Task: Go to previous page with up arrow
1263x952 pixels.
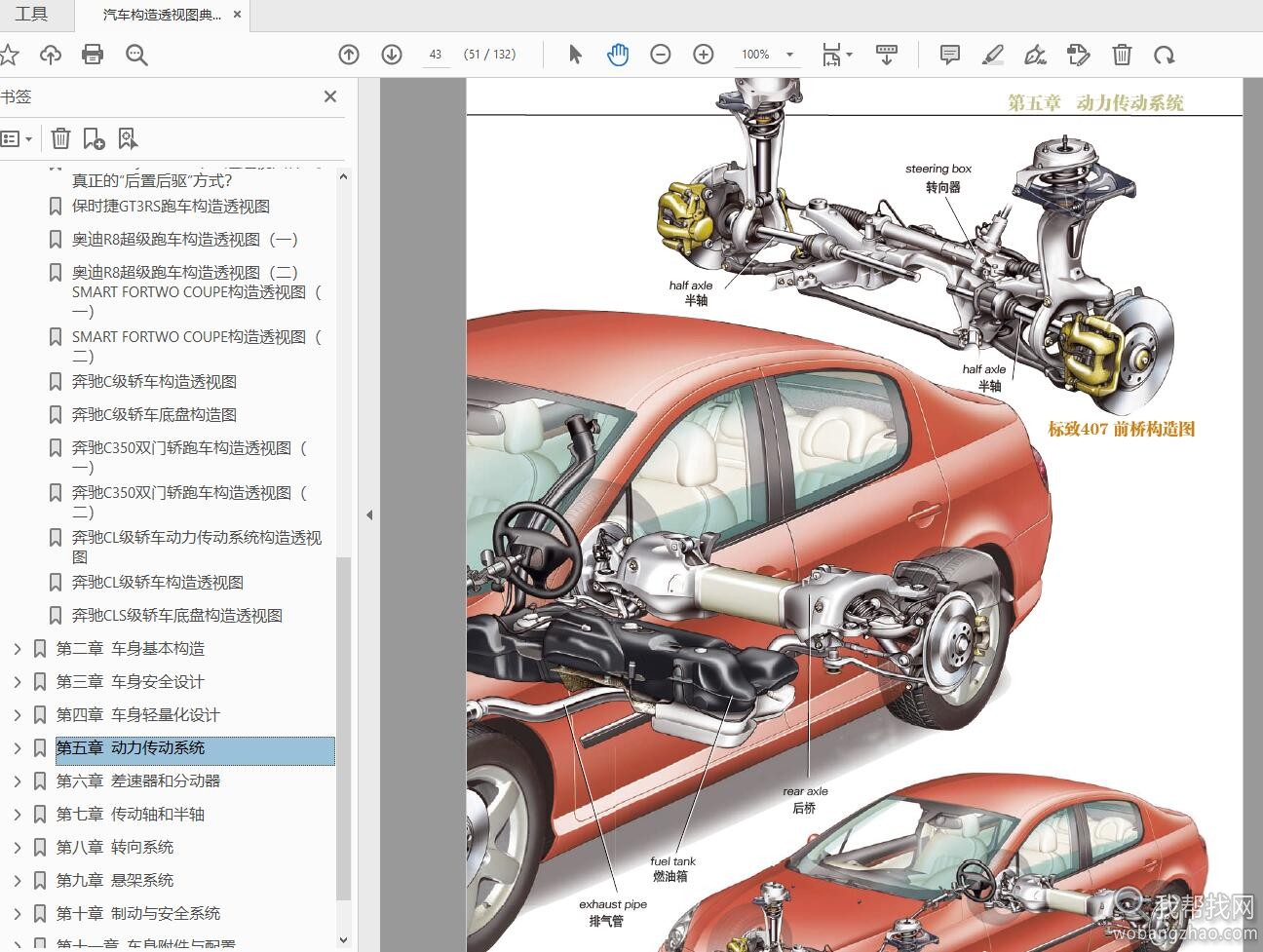Action: pos(349,55)
